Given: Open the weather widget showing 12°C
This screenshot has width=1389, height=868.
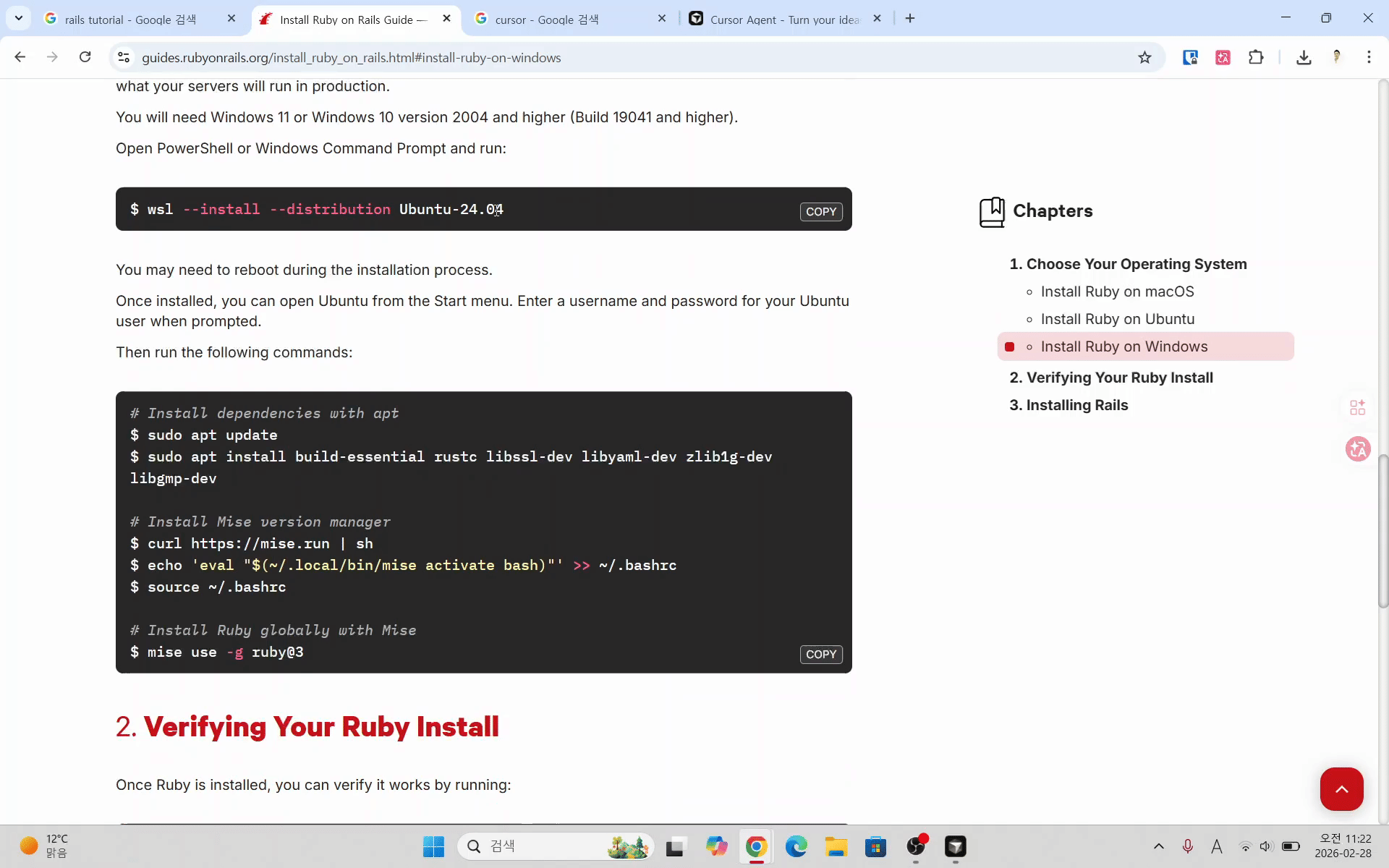Looking at the screenshot, I should point(45,846).
